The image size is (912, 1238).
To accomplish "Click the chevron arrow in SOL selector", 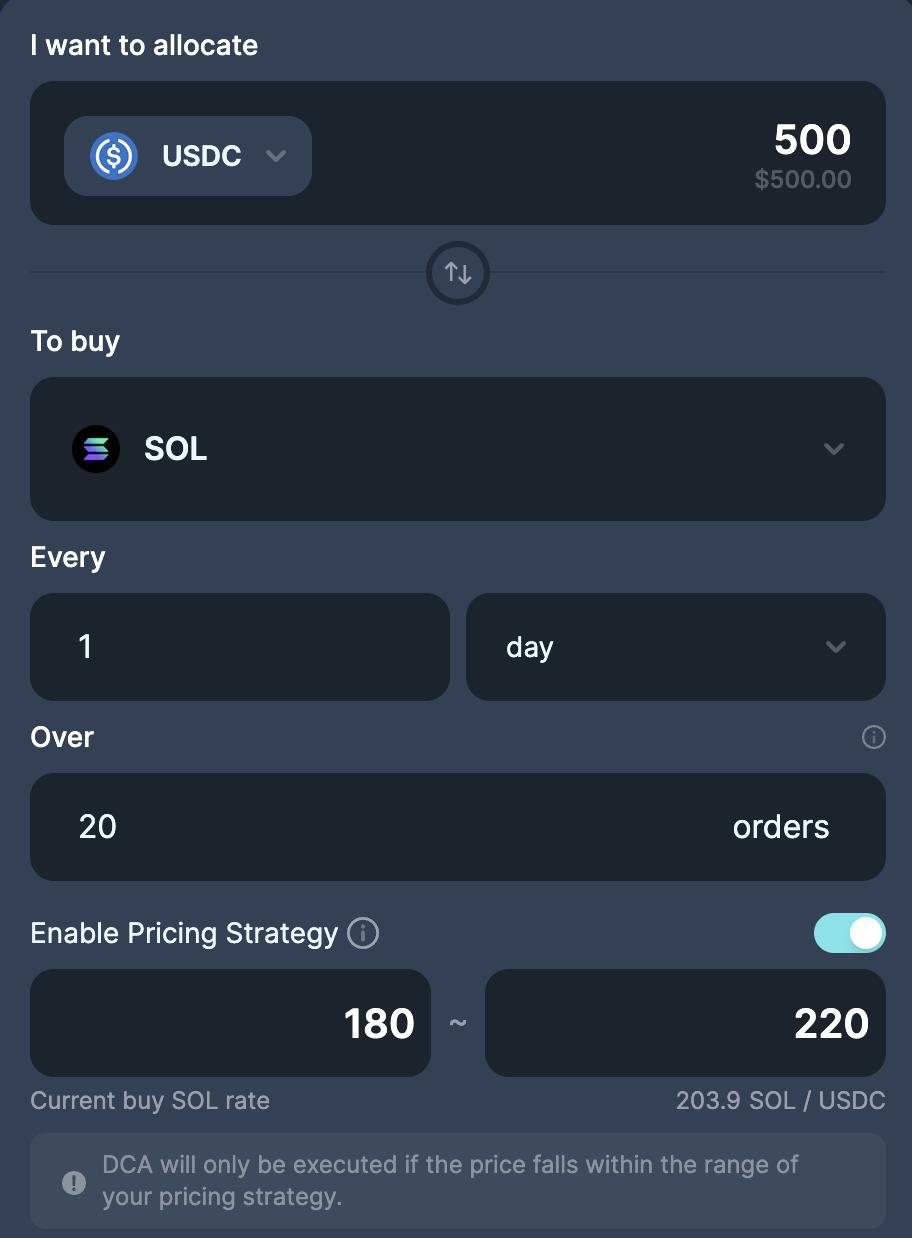I will coord(833,449).
